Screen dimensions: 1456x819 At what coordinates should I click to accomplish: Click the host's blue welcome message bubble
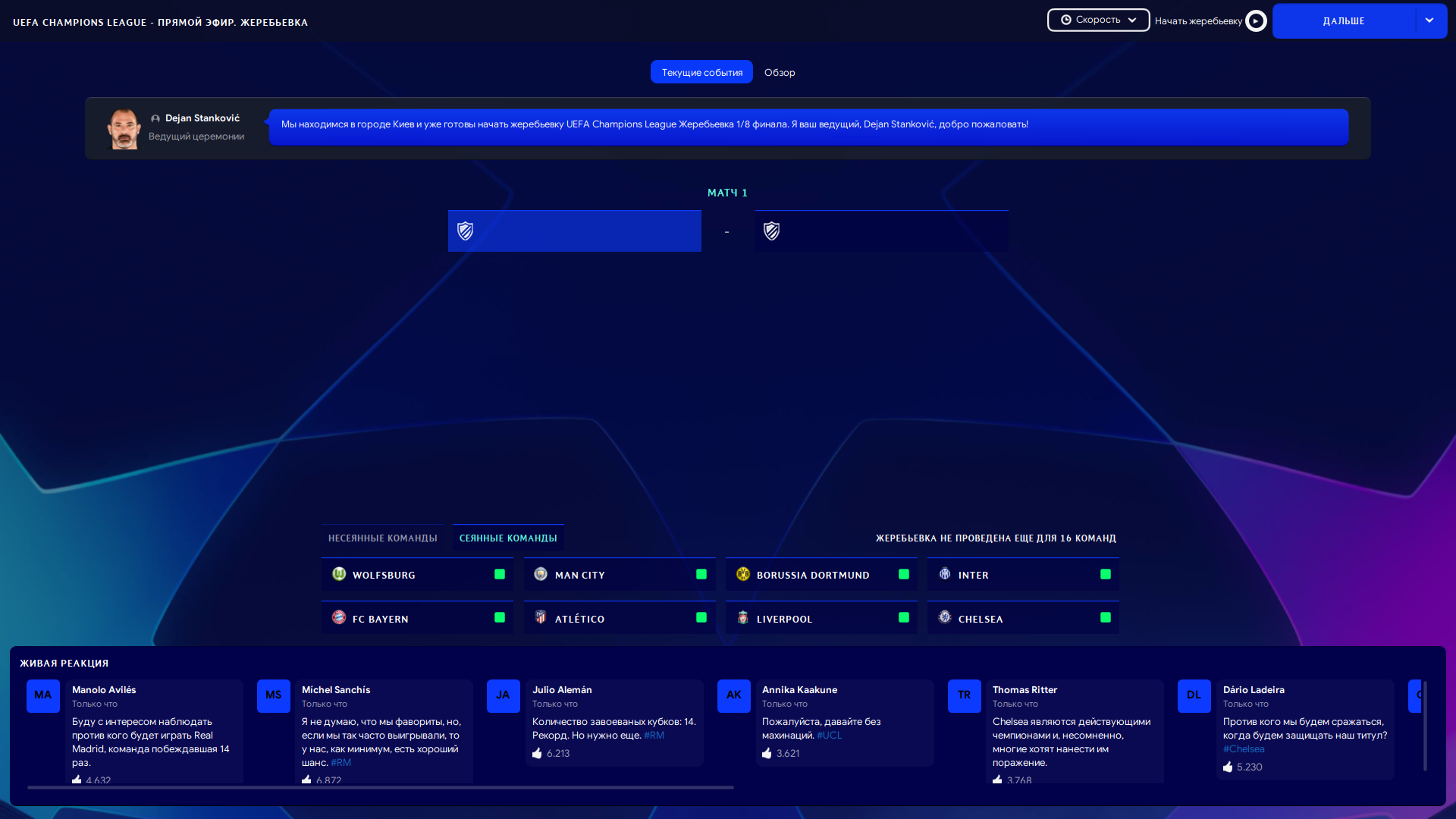(808, 127)
